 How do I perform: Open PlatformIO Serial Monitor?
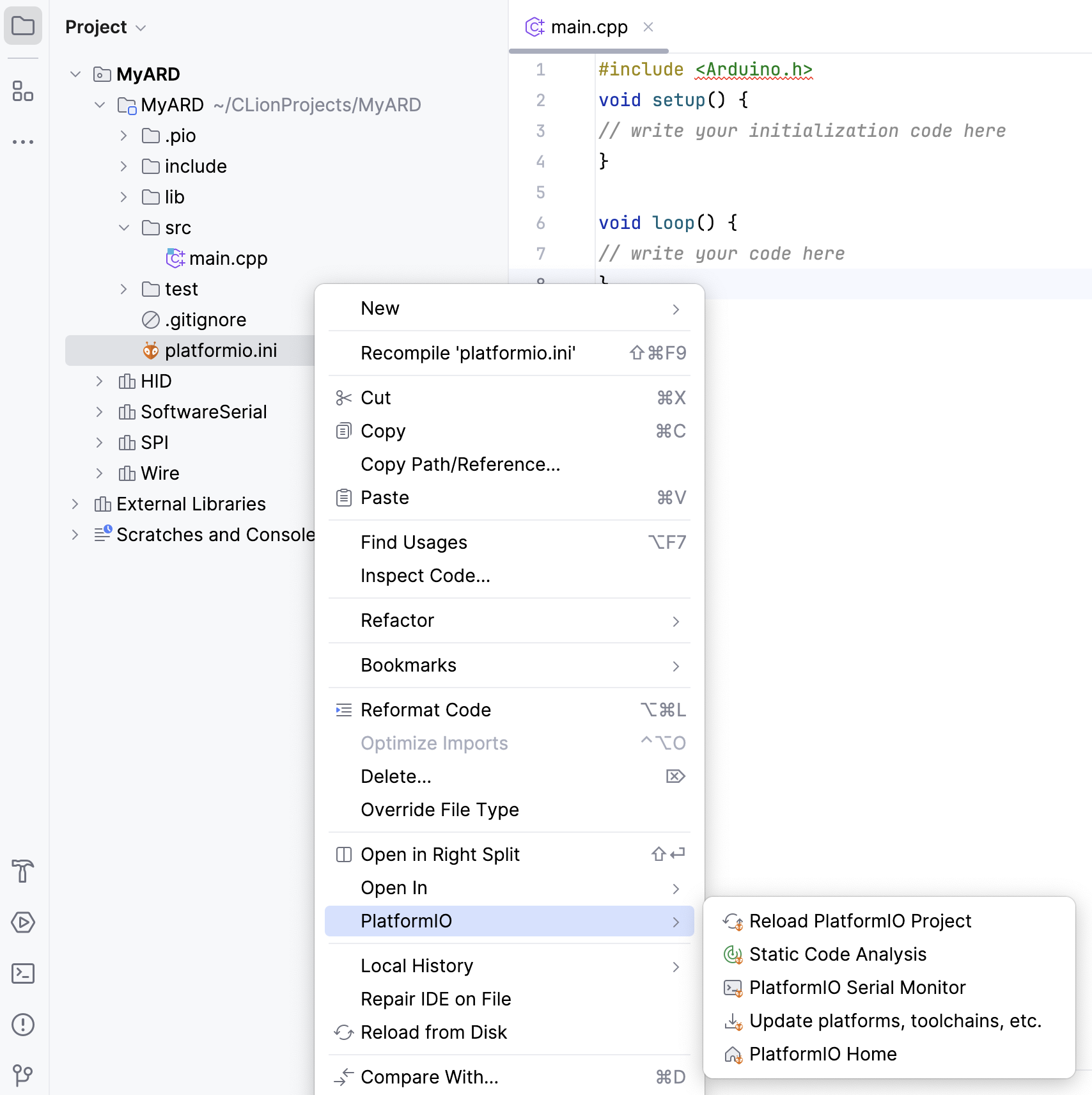tap(857, 988)
